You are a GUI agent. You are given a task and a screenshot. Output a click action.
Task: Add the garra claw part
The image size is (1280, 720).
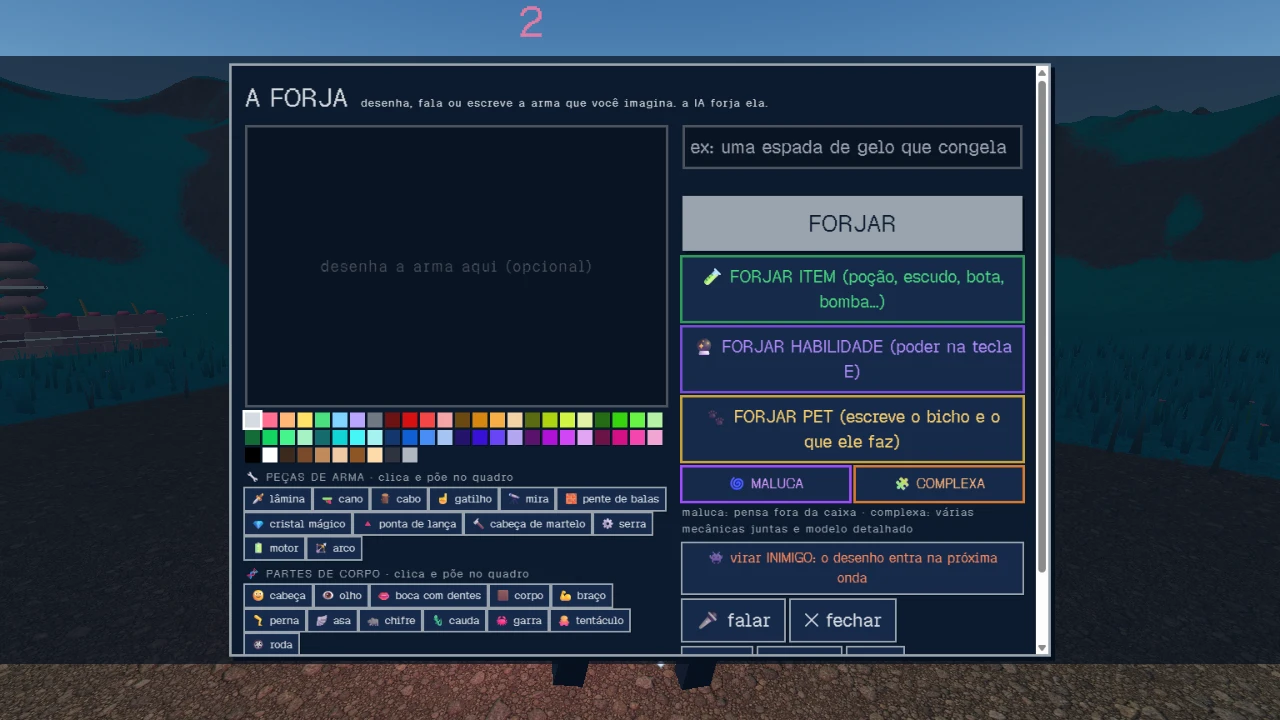point(518,621)
